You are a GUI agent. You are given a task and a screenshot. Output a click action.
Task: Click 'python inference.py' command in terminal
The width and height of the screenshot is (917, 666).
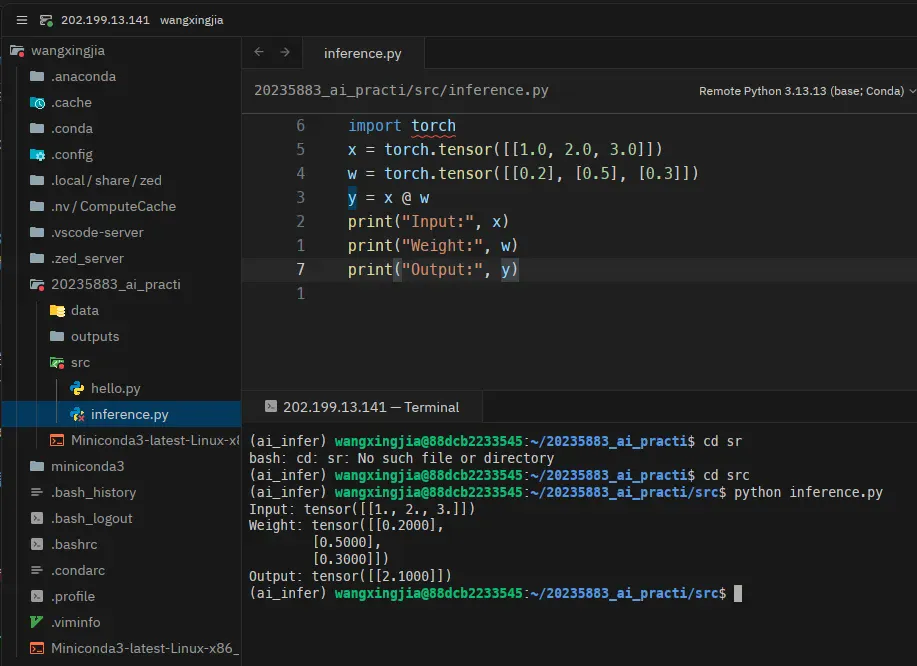tap(808, 492)
